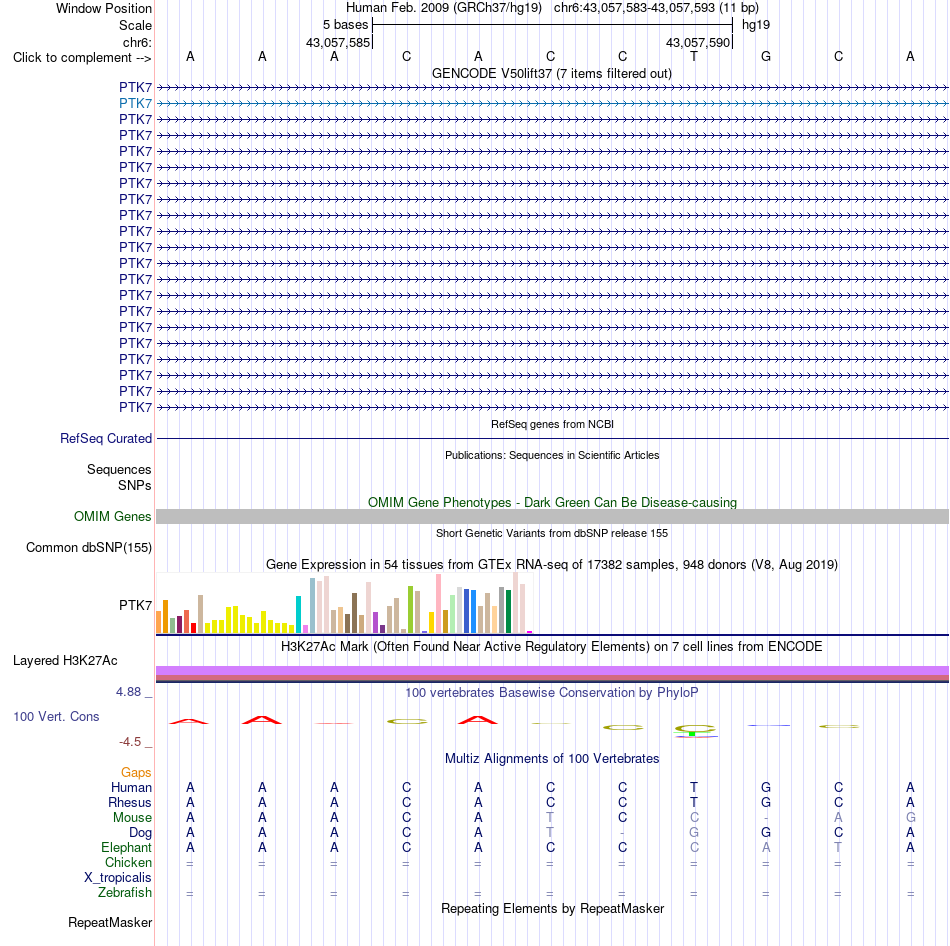Image resolution: width=950 pixels, height=946 pixels.
Task: Open 'Multiz Alignments of 100 Vertebrates' title
Action: pyautogui.click(x=552, y=759)
